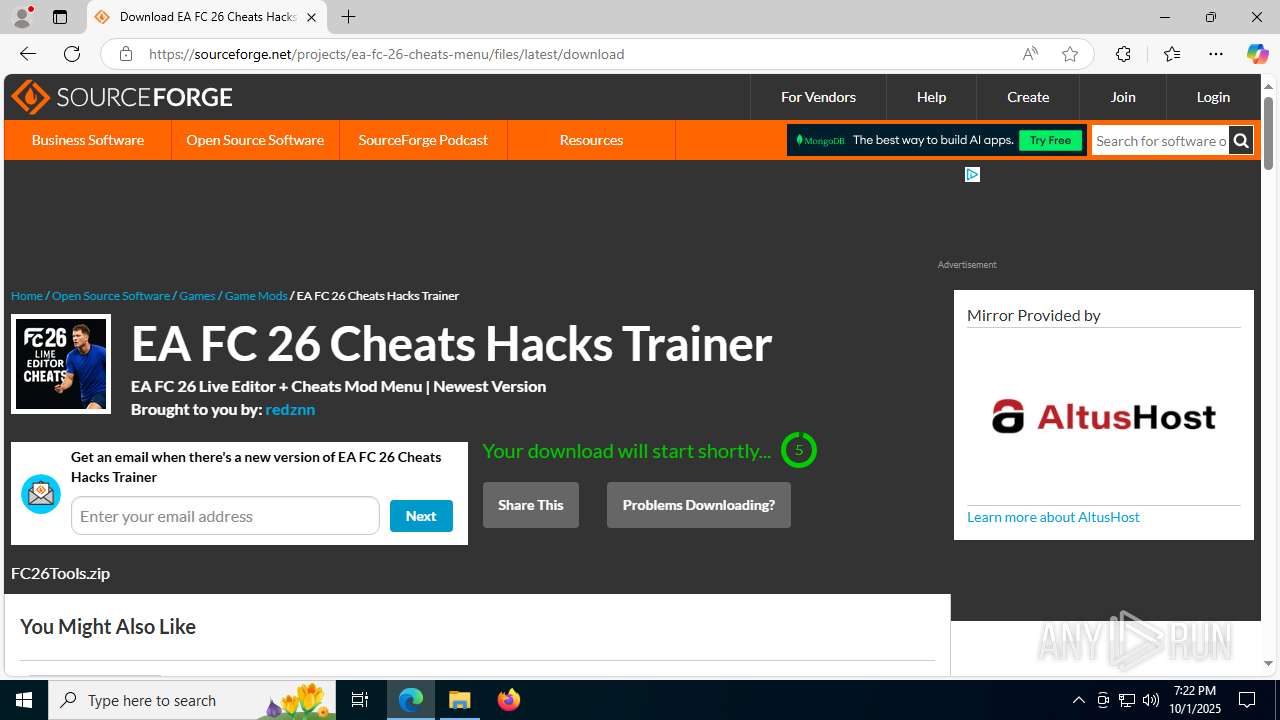Open Task View on taskbar
Screen dimensions: 1280x720
[x=360, y=700]
